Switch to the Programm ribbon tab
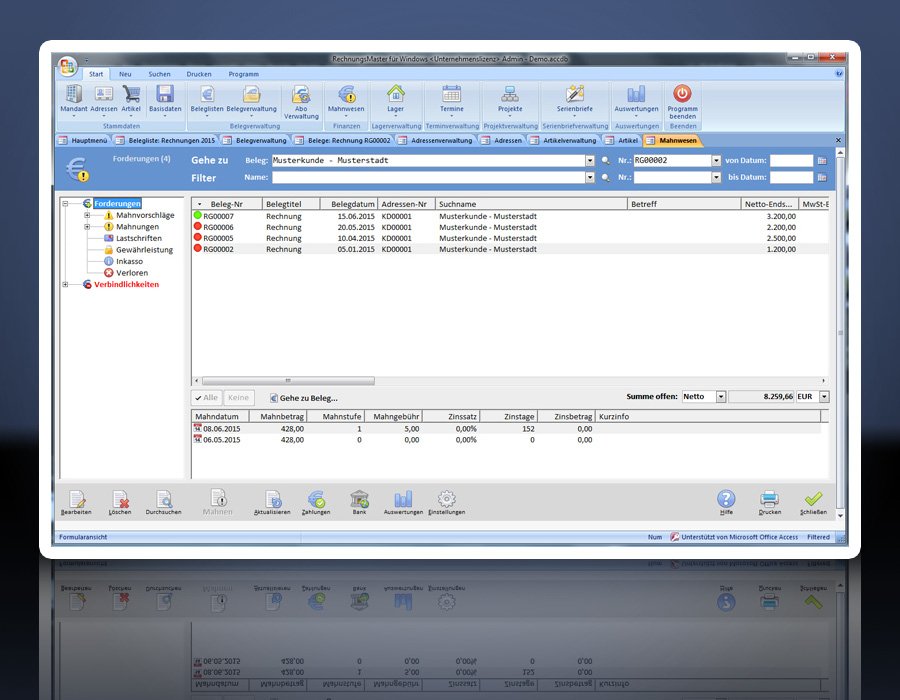Image resolution: width=900 pixels, height=700 pixels. point(243,74)
